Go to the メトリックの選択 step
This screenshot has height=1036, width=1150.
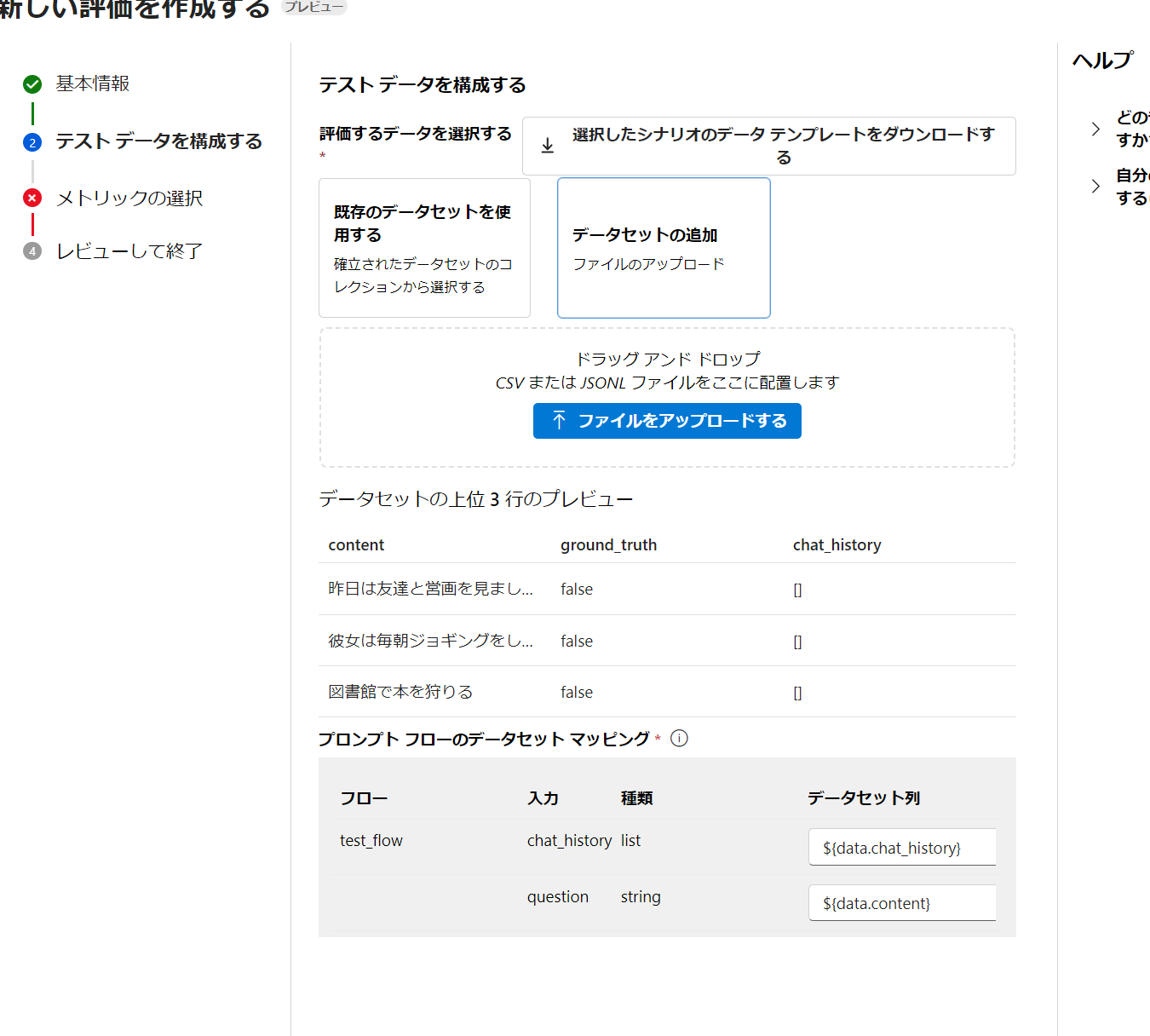(x=129, y=198)
